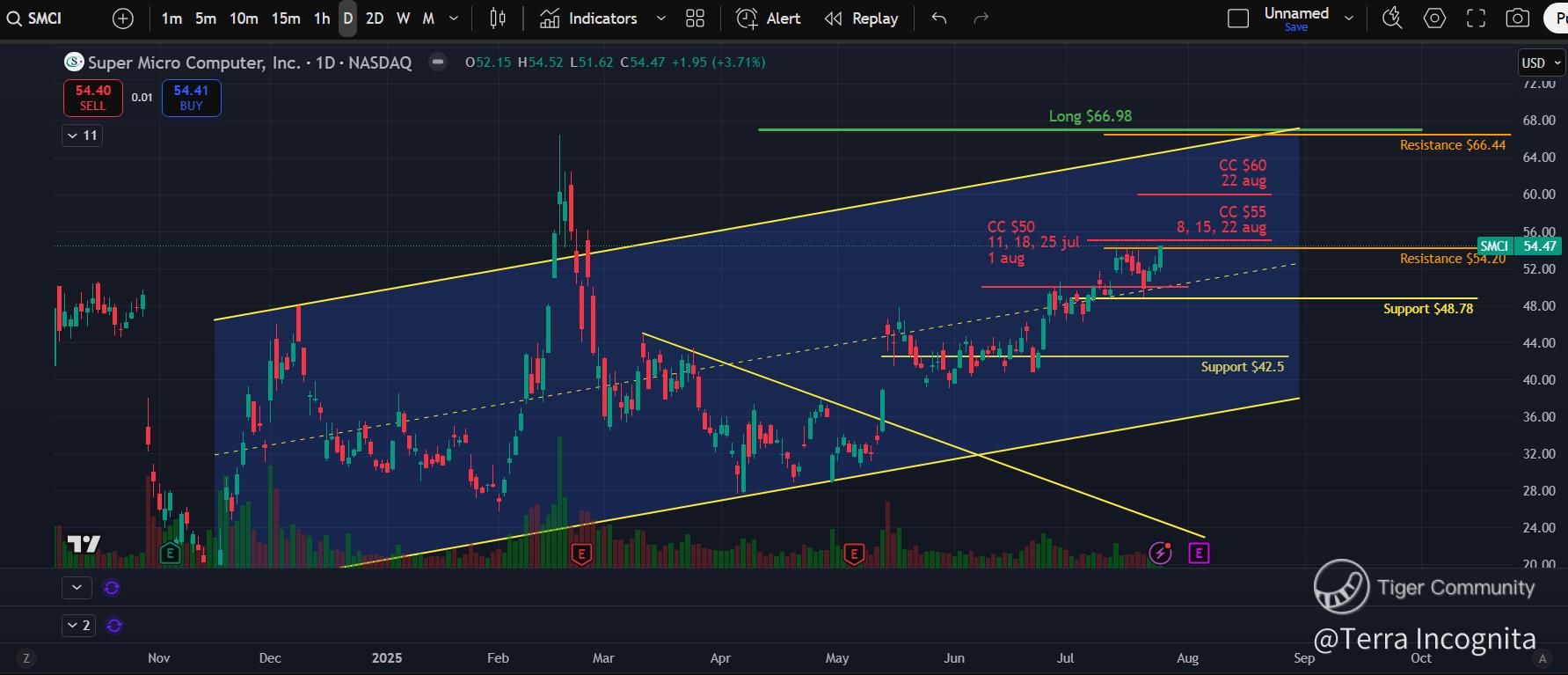
Task: Select the 'CC $55 8, 15, 22 aug' note
Action: (1222, 220)
